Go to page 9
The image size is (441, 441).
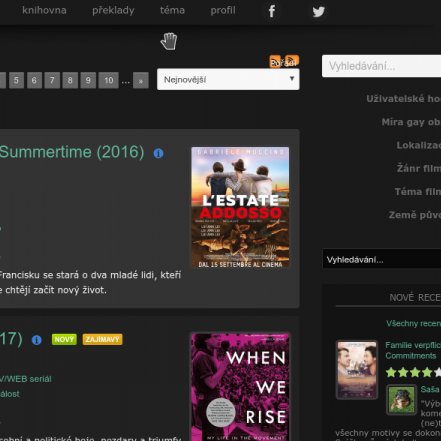coord(88,80)
